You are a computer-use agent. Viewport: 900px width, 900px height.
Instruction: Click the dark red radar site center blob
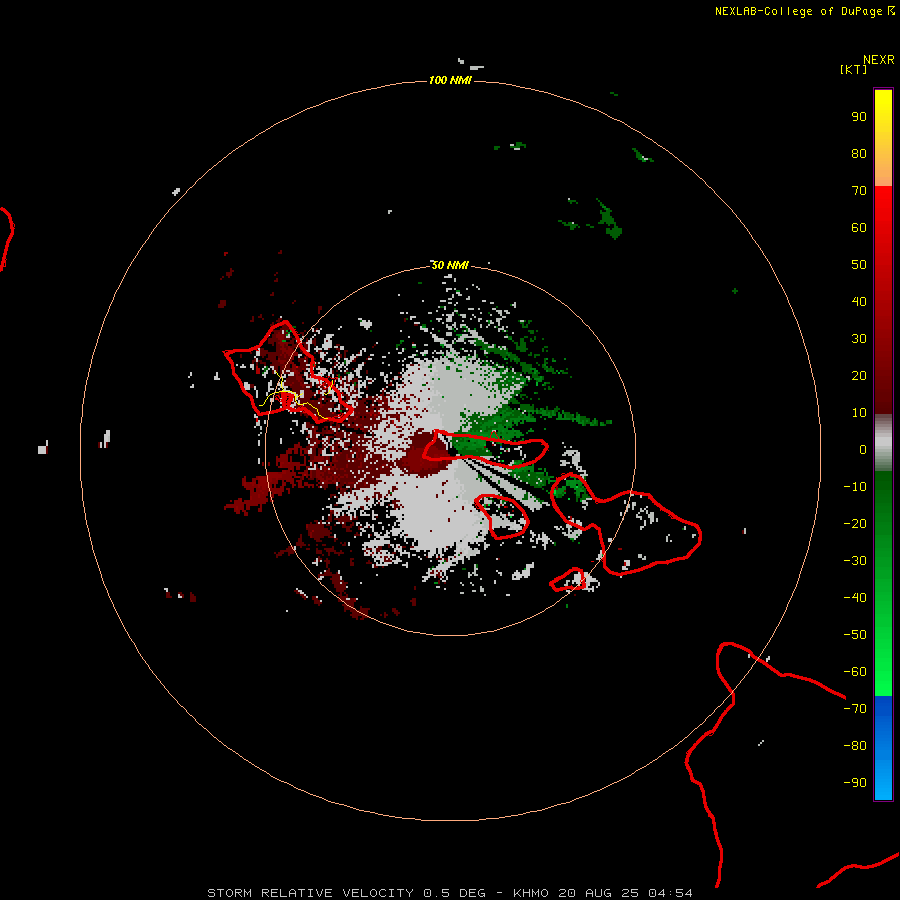(426, 454)
